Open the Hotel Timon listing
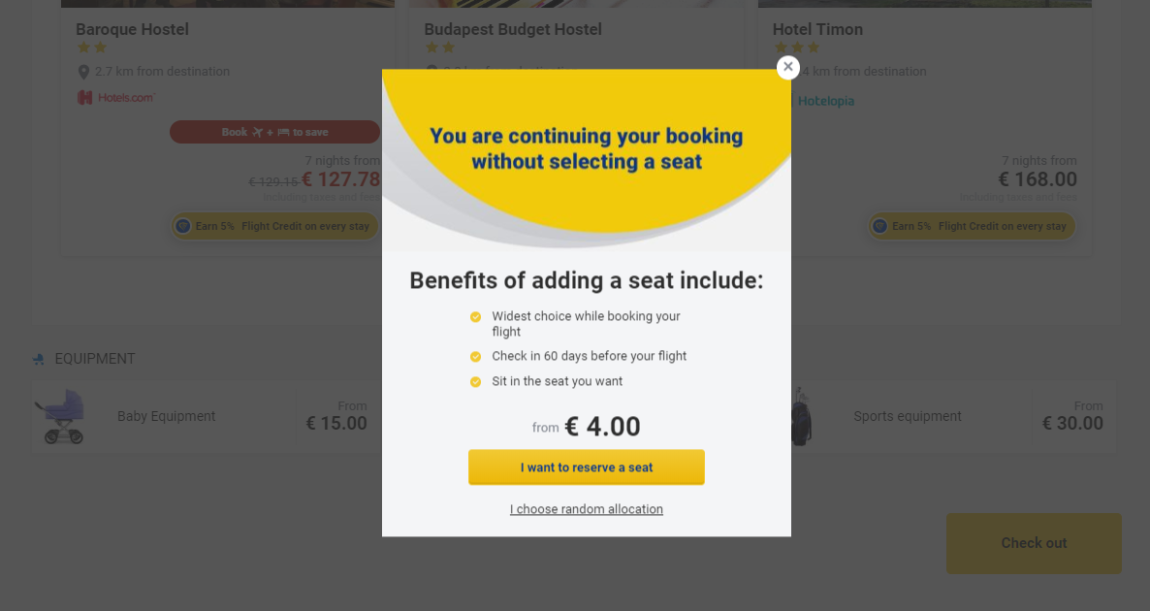This screenshot has height=611, width=1150. (x=817, y=29)
